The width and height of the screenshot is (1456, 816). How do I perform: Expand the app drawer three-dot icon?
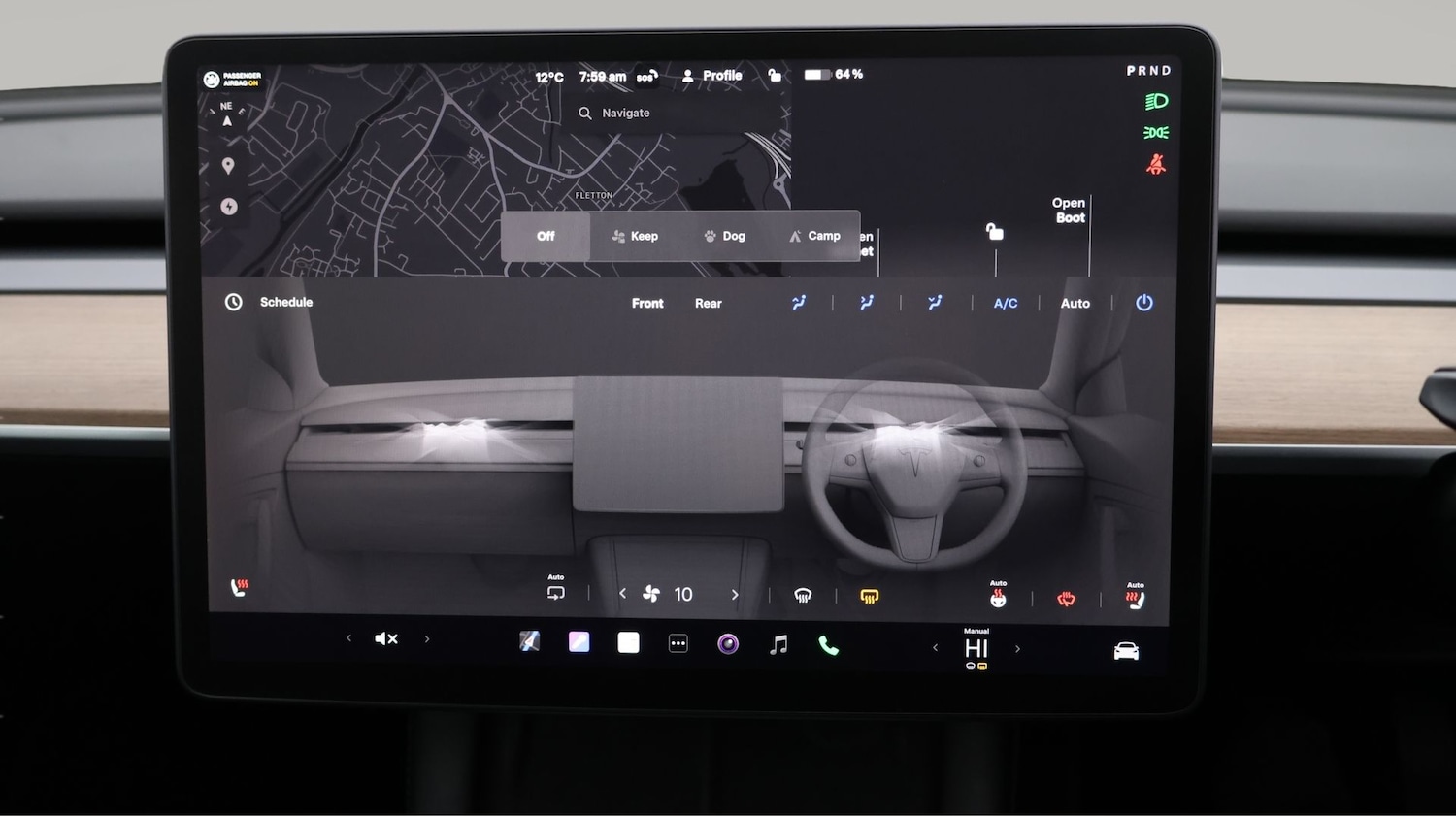[x=678, y=643]
